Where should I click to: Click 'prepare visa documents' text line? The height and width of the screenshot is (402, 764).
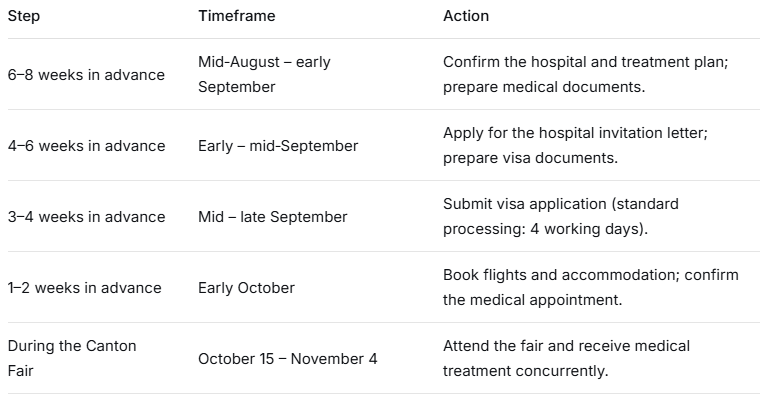click(530, 158)
